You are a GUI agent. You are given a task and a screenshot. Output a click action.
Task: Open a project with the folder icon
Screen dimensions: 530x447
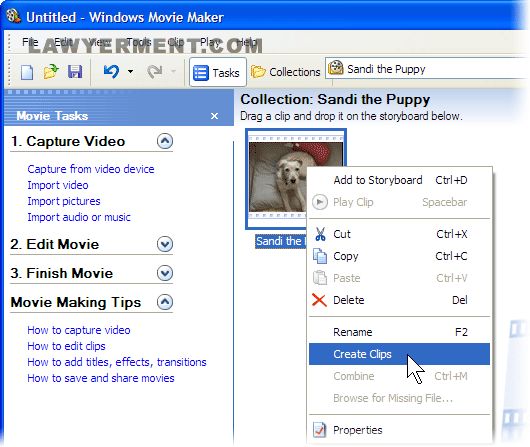[x=51, y=72]
